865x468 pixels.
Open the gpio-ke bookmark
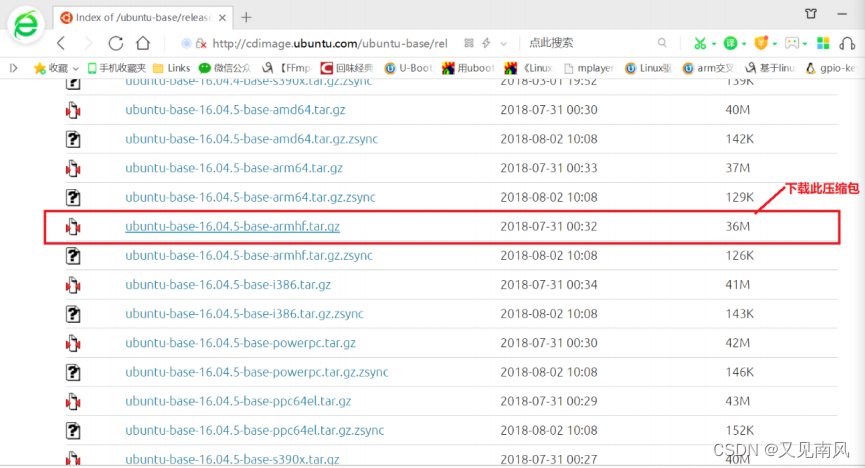(831, 68)
